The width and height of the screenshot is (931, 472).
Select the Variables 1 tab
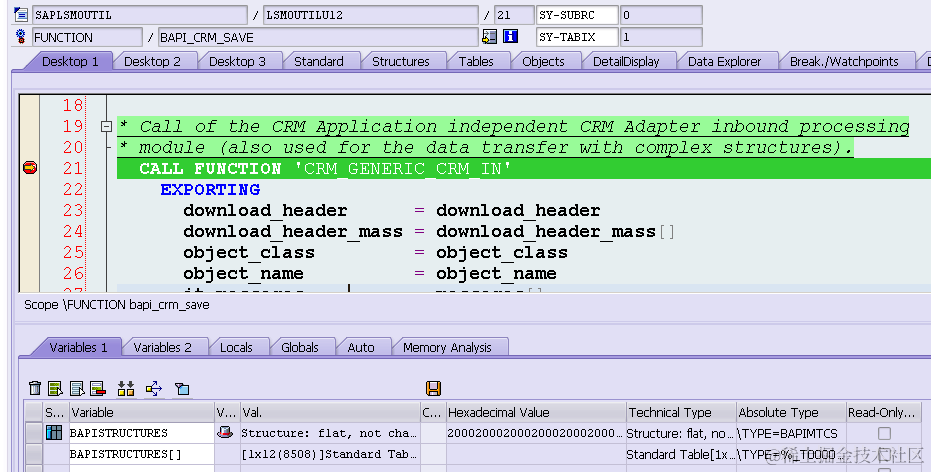(x=78, y=347)
